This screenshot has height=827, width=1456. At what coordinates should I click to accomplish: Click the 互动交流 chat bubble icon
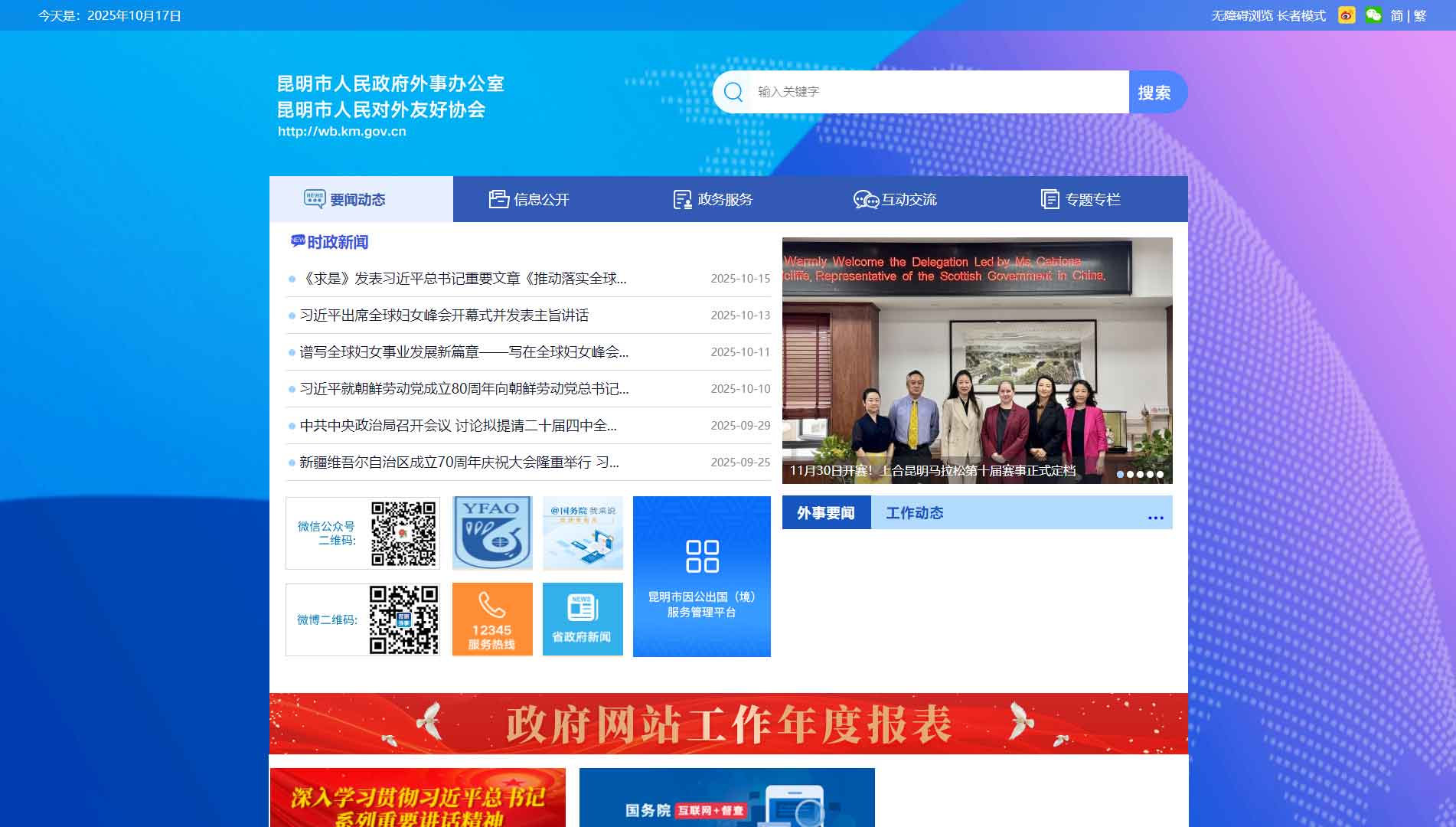[866, 200]
